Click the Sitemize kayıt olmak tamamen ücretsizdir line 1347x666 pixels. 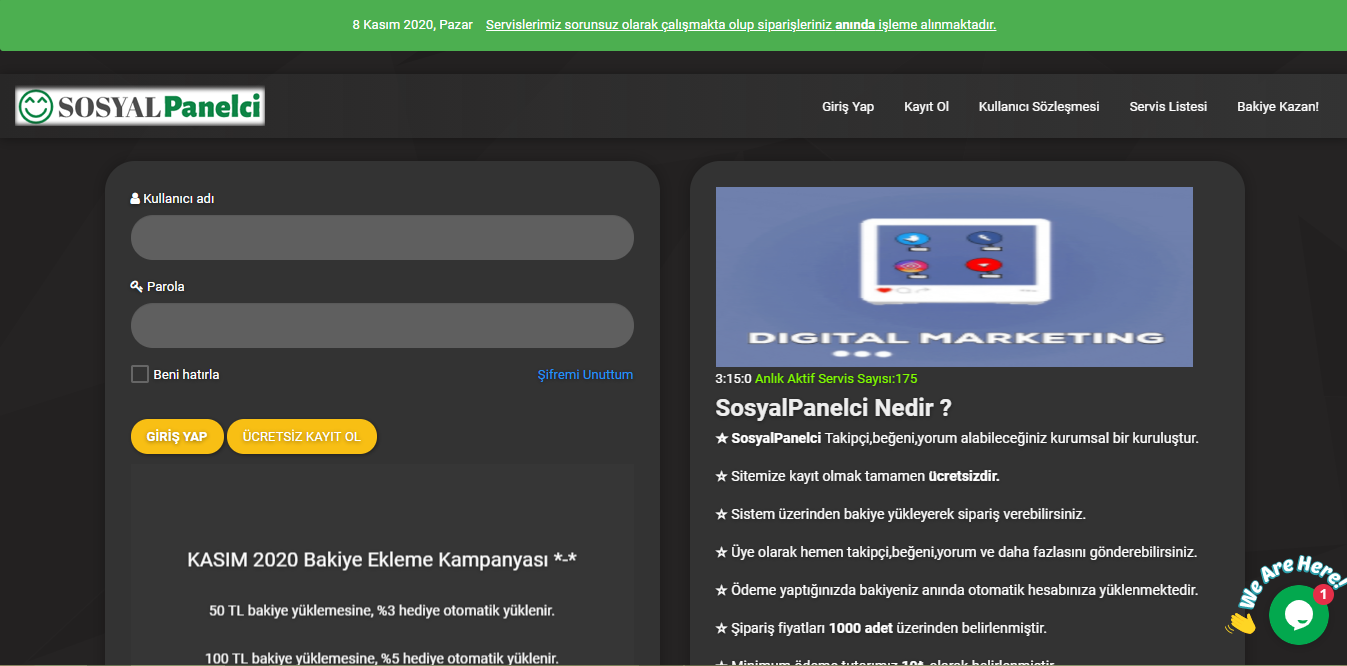tap(858, 476)
